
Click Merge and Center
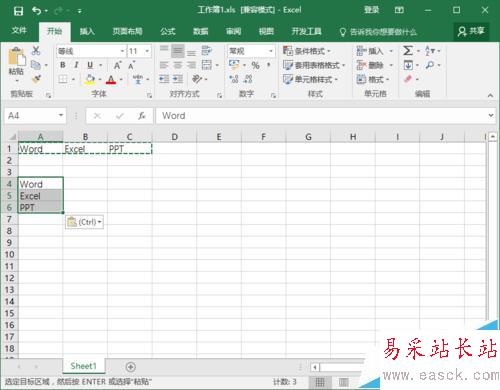207,65
